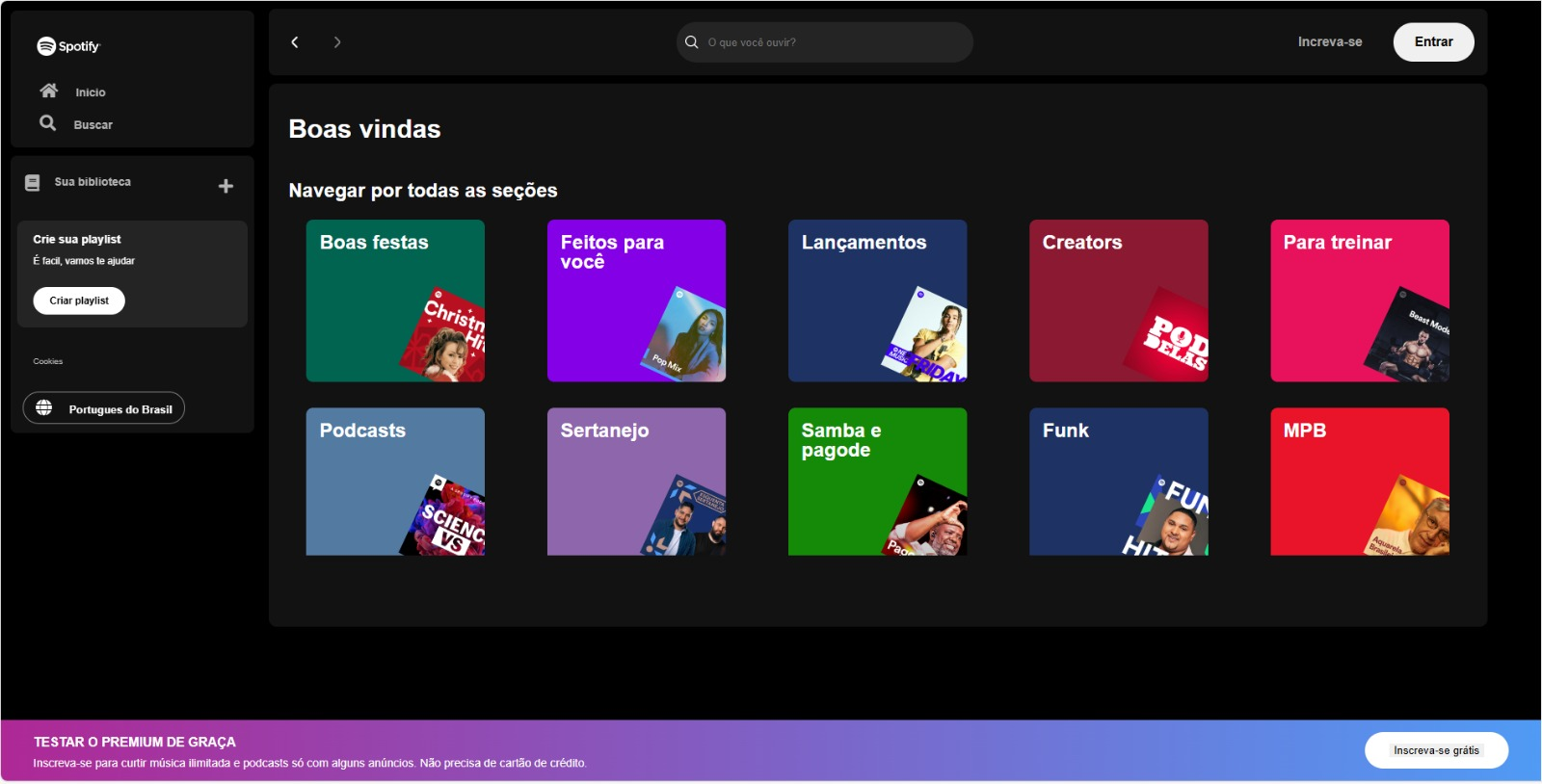Image resolution: width=1542 pixels, height=784 pixels.
Task: Open the Sua biblioteca library icon
Action: (33, 182)
